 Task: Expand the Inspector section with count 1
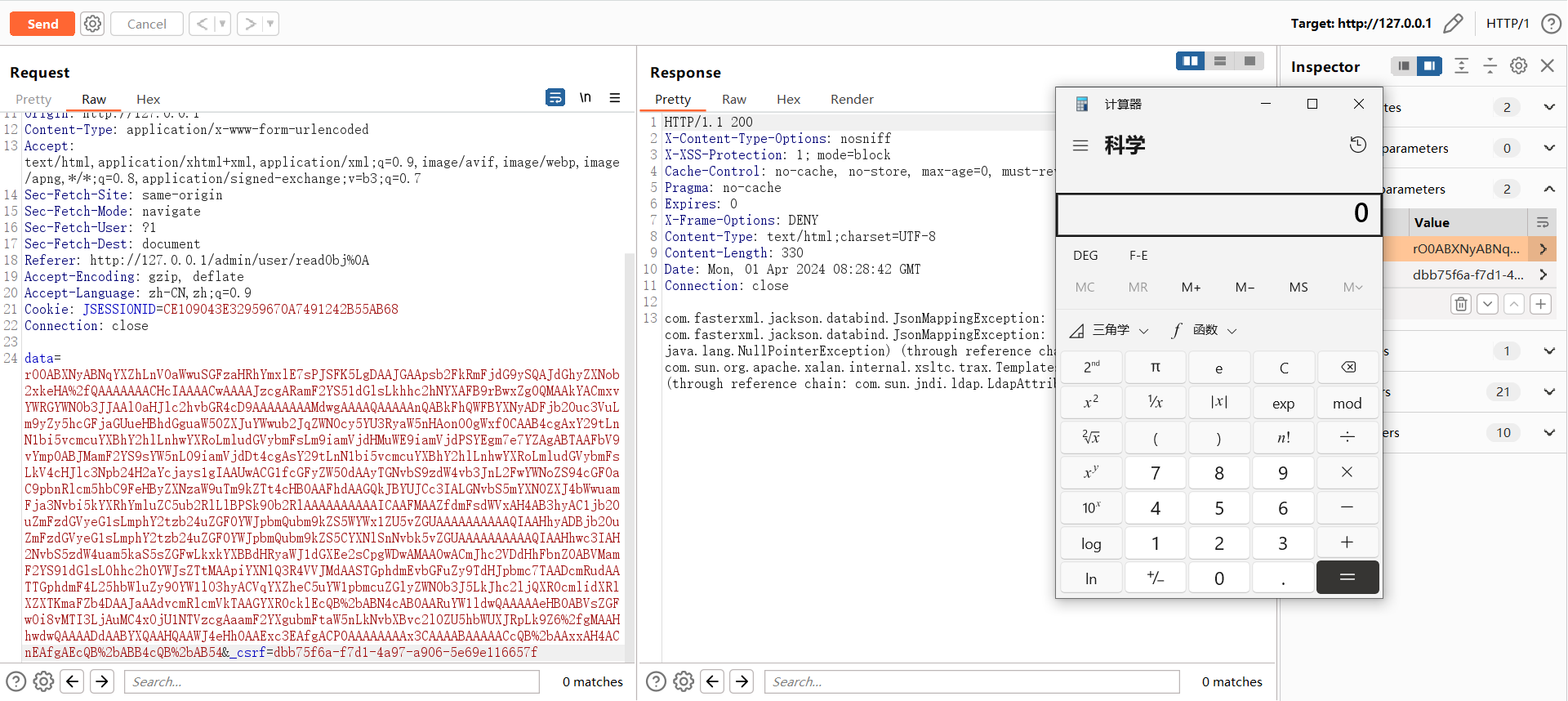pyautogui.click(x=1549, y=350)
